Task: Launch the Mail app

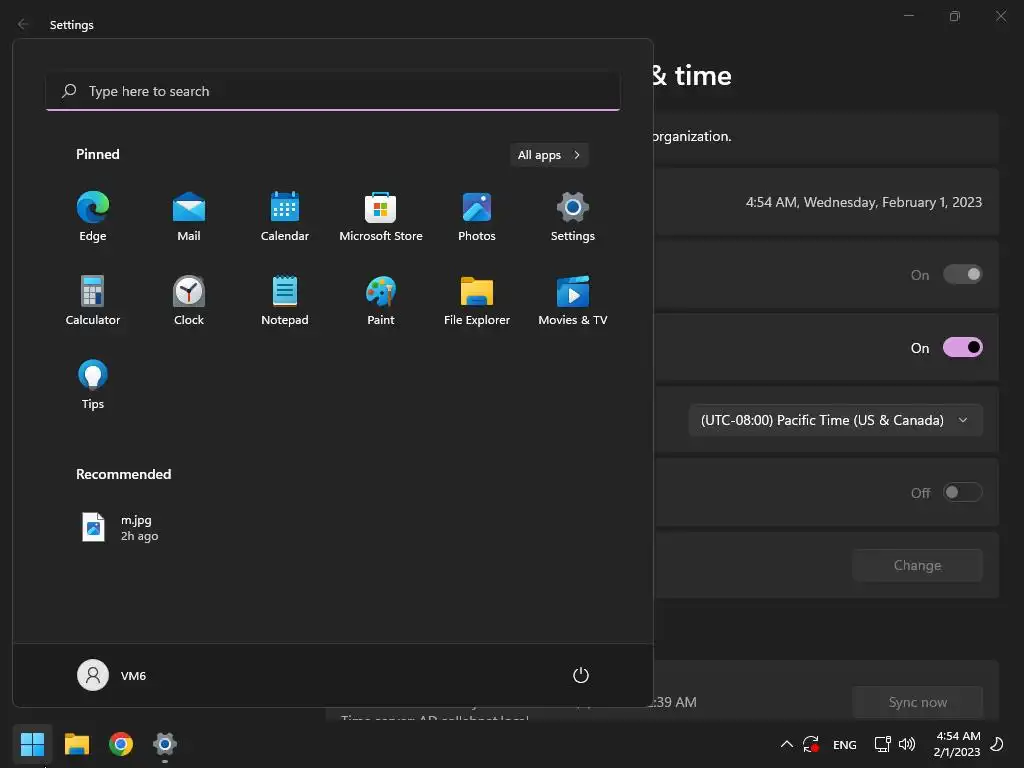Action: [189, 216]
